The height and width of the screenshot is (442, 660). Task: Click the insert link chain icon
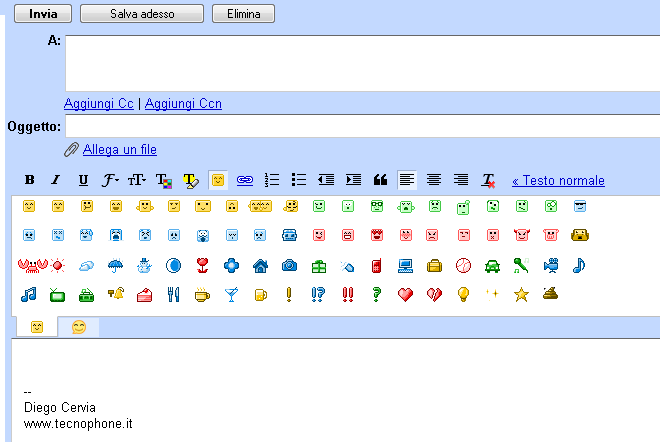(244, 180)
